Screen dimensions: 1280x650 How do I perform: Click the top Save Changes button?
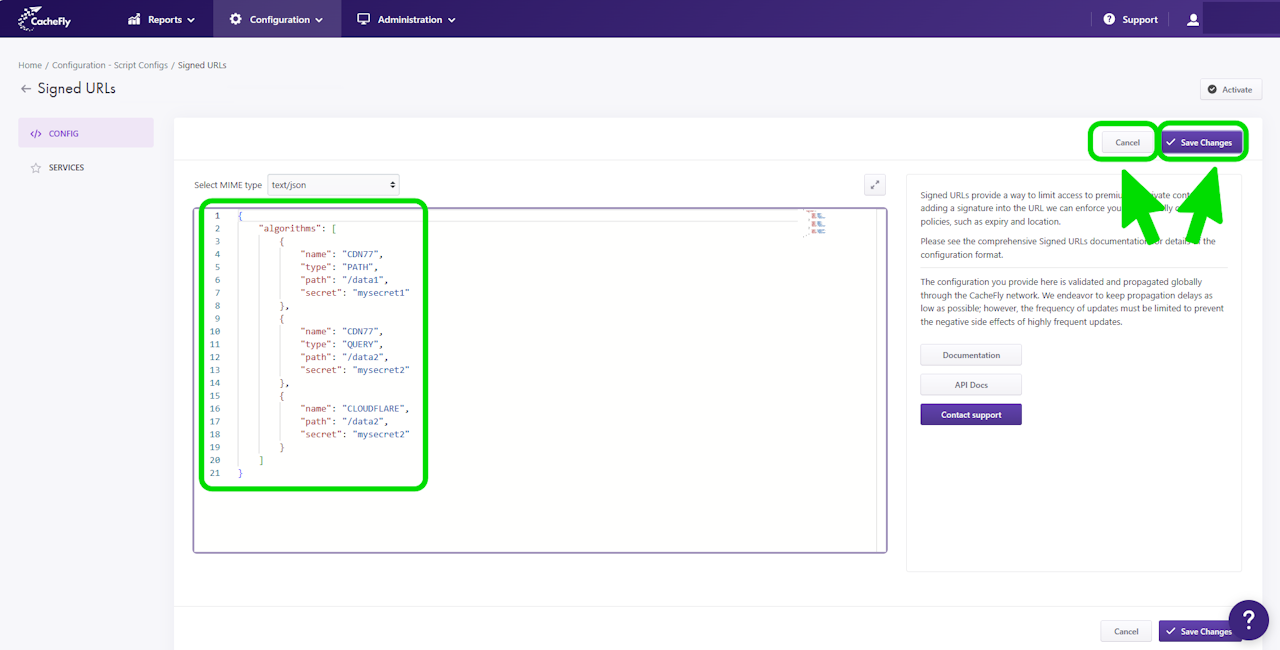click(1201, 143)
